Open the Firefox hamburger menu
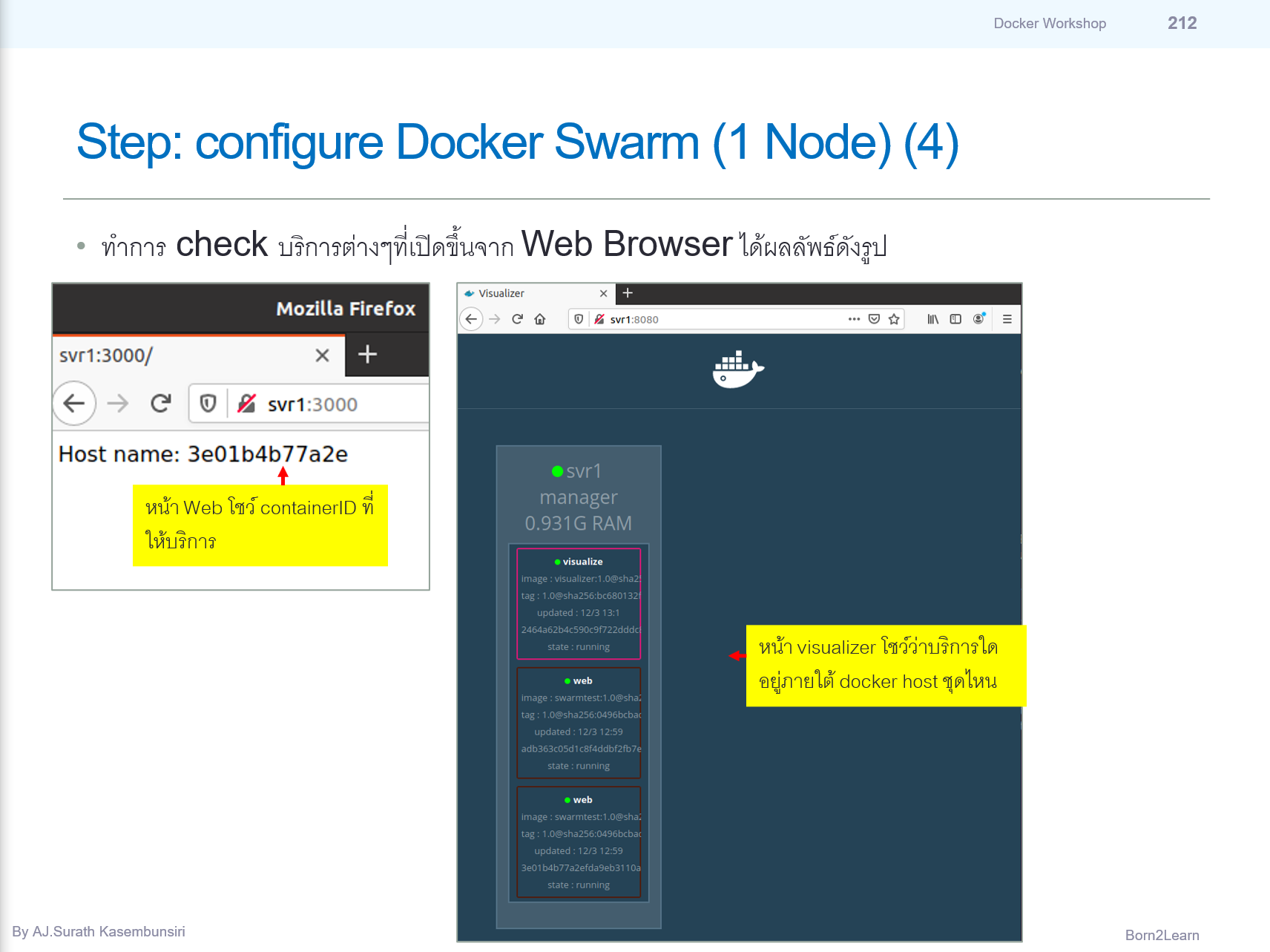The image size is (1270, 952). pos(1007,319)
